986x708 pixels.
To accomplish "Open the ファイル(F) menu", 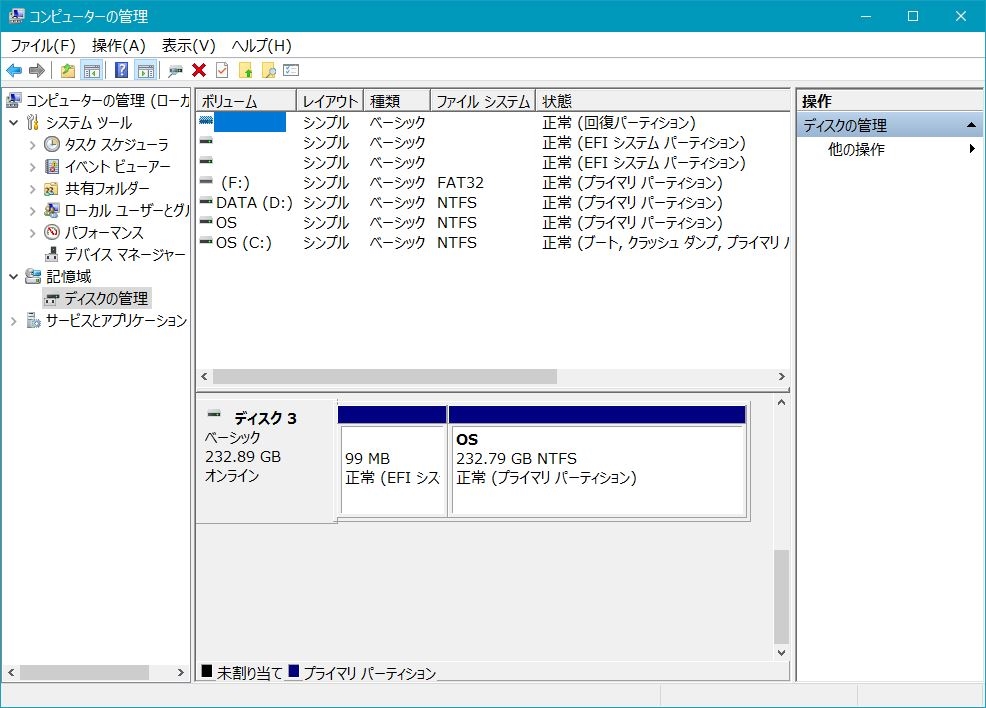I will 43,46.
